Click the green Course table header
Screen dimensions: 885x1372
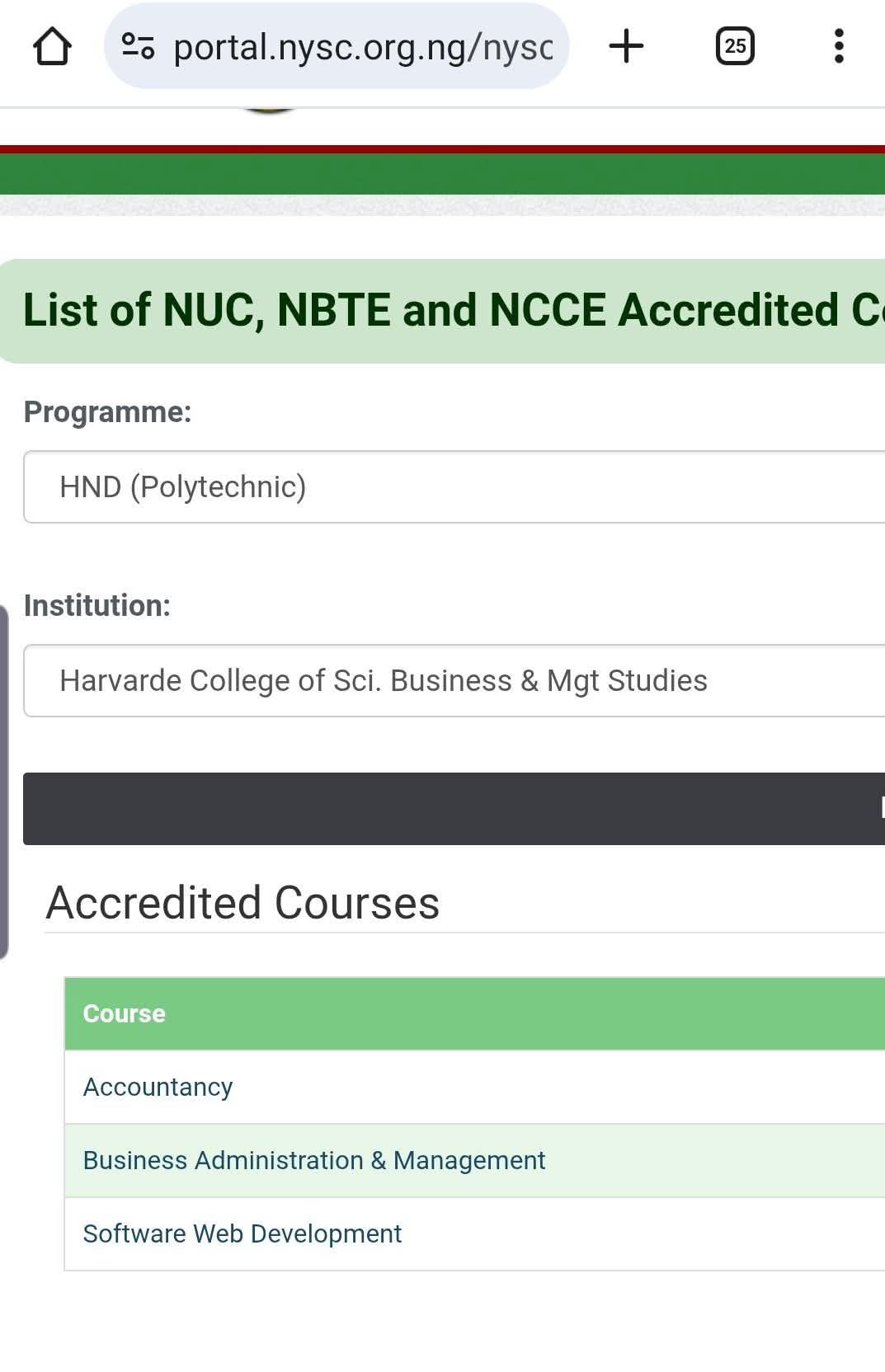pos(330,1013)
